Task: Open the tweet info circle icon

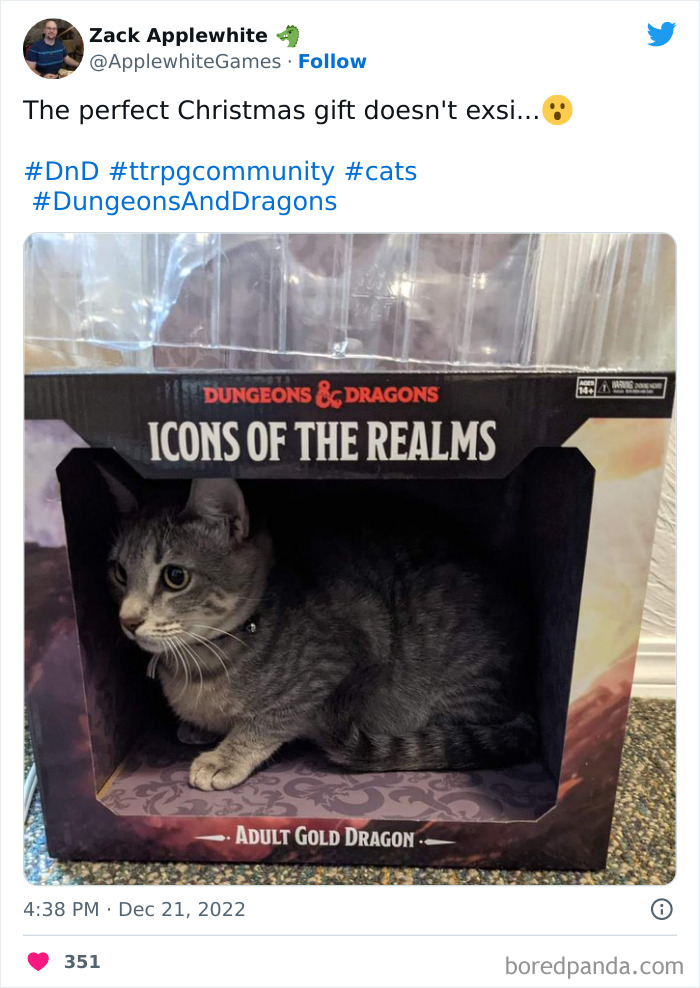Action: tap(662, 909)
